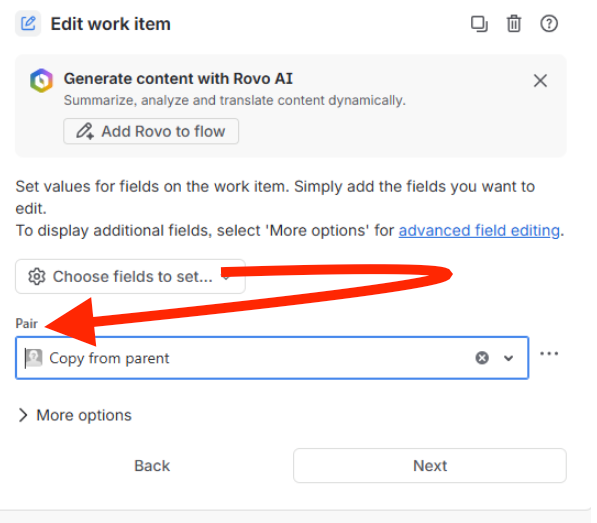597x523 pixels.
Task: Expand the Pair field dropdown chevron
Action: pyautogui.click(x=508, y=358)
